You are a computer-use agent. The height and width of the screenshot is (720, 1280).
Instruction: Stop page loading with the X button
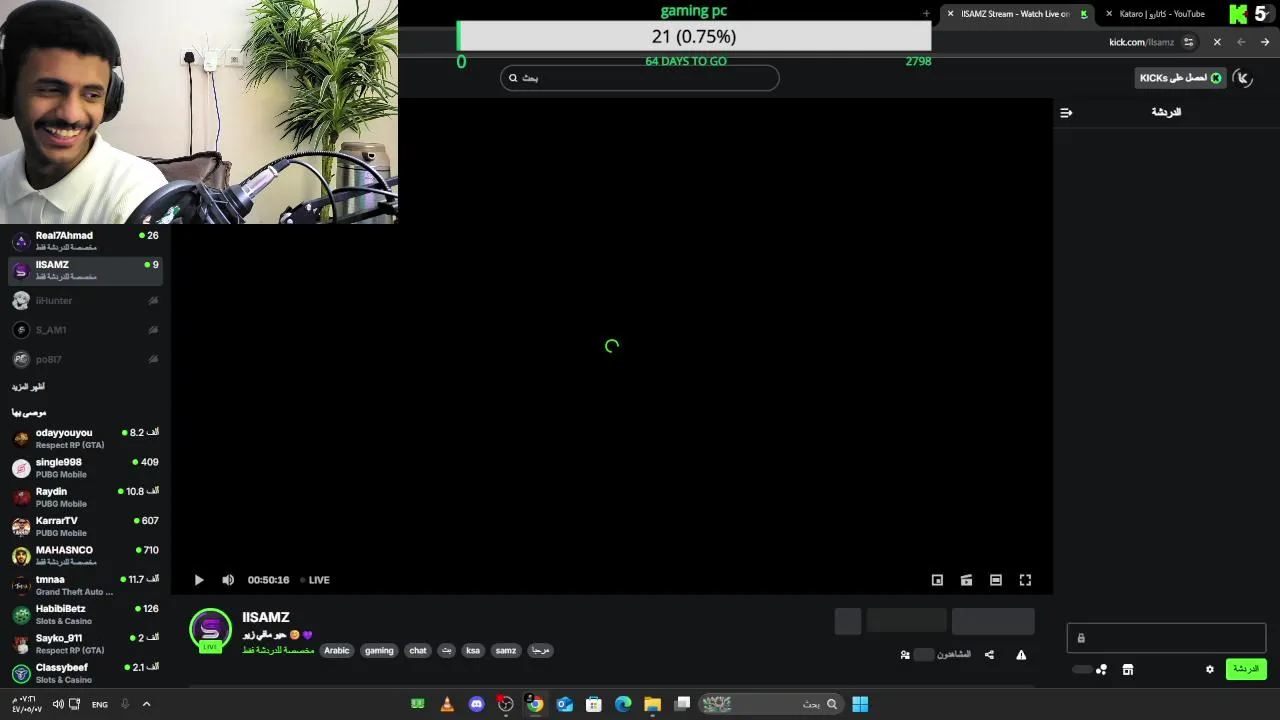point(1217,42)
